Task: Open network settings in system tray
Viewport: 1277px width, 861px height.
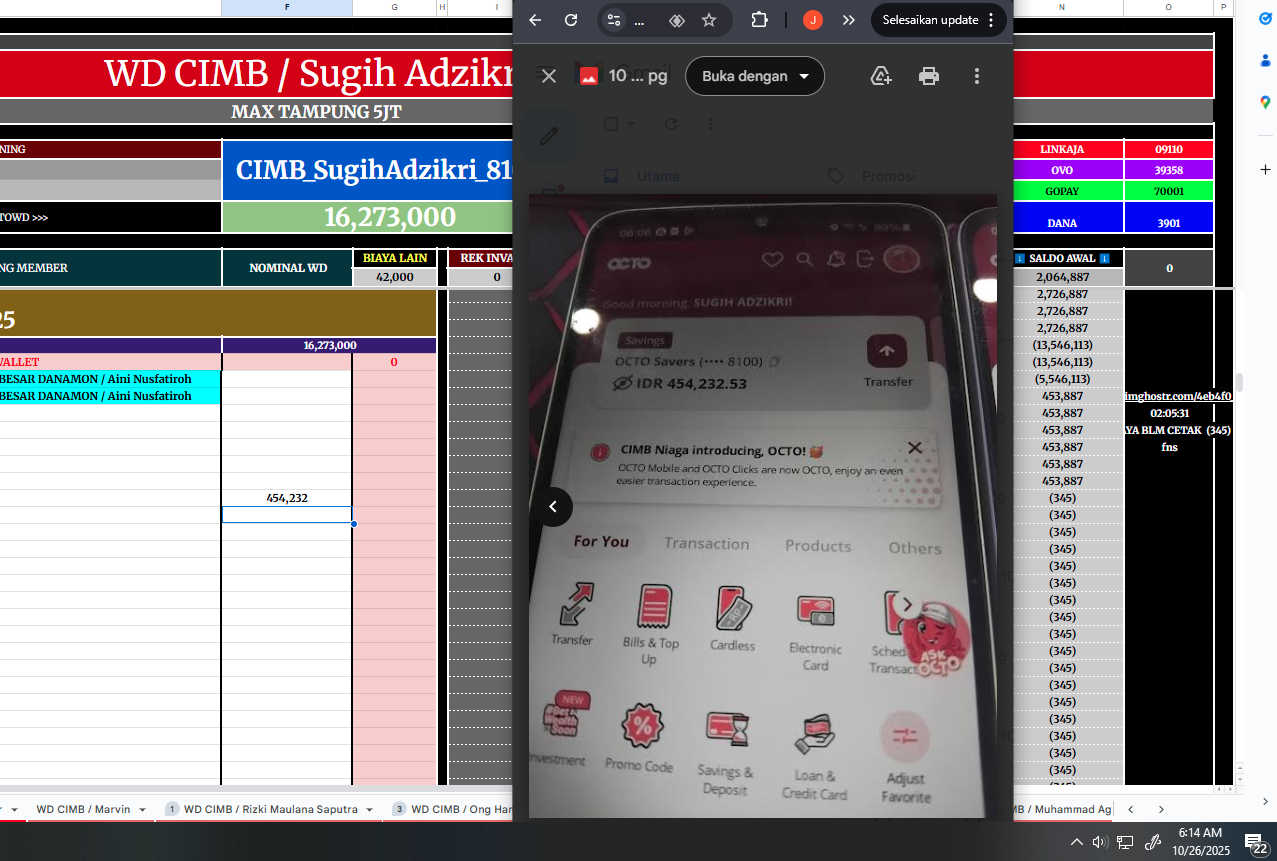Action: (1125, 842)
